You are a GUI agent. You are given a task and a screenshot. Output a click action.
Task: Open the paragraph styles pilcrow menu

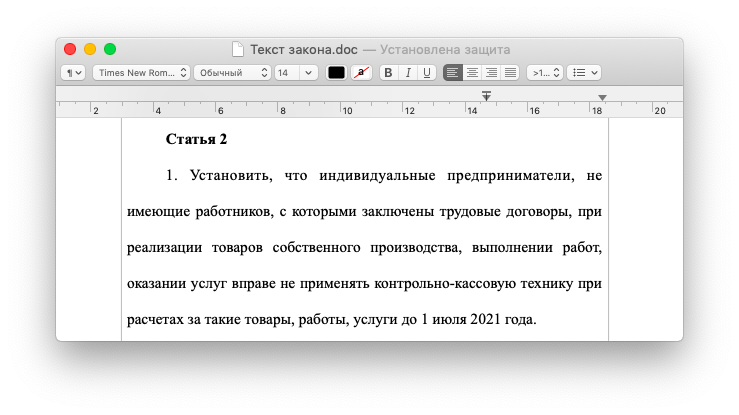73,73
